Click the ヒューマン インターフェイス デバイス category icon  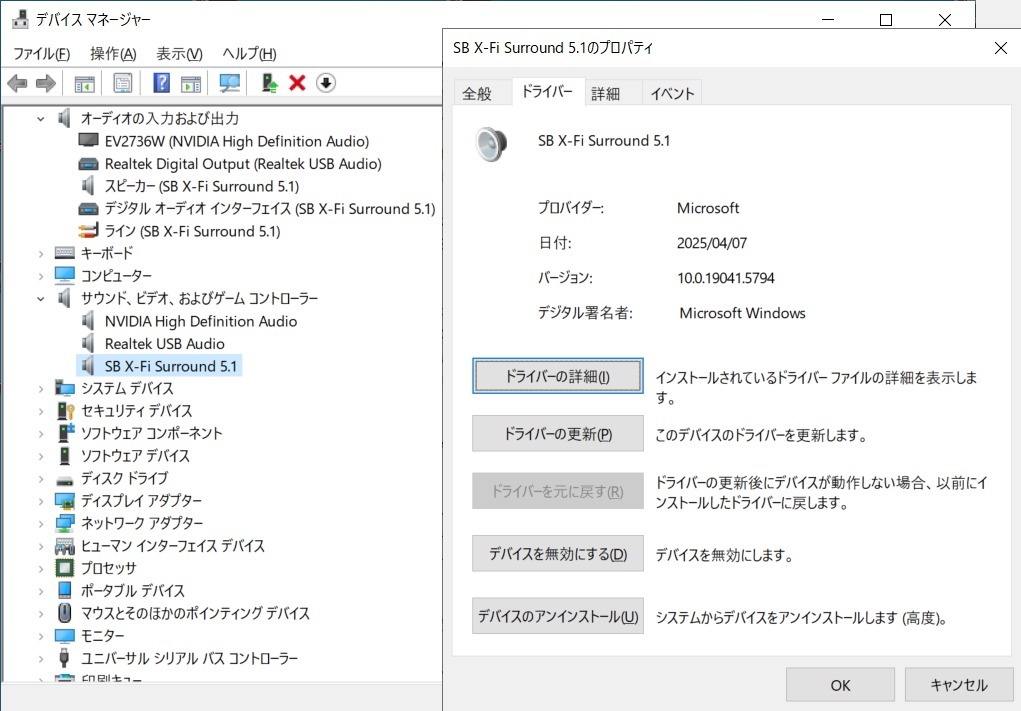[64, 546]
